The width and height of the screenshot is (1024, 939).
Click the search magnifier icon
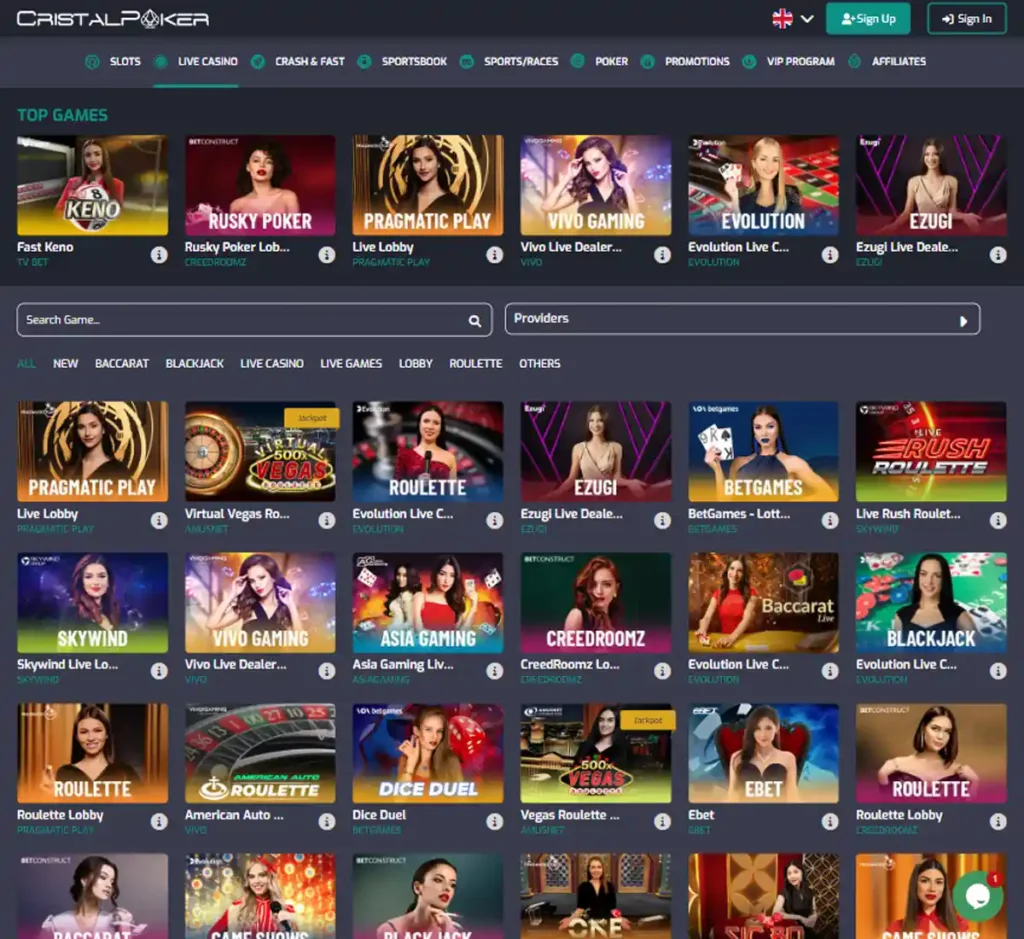point(475,321)
